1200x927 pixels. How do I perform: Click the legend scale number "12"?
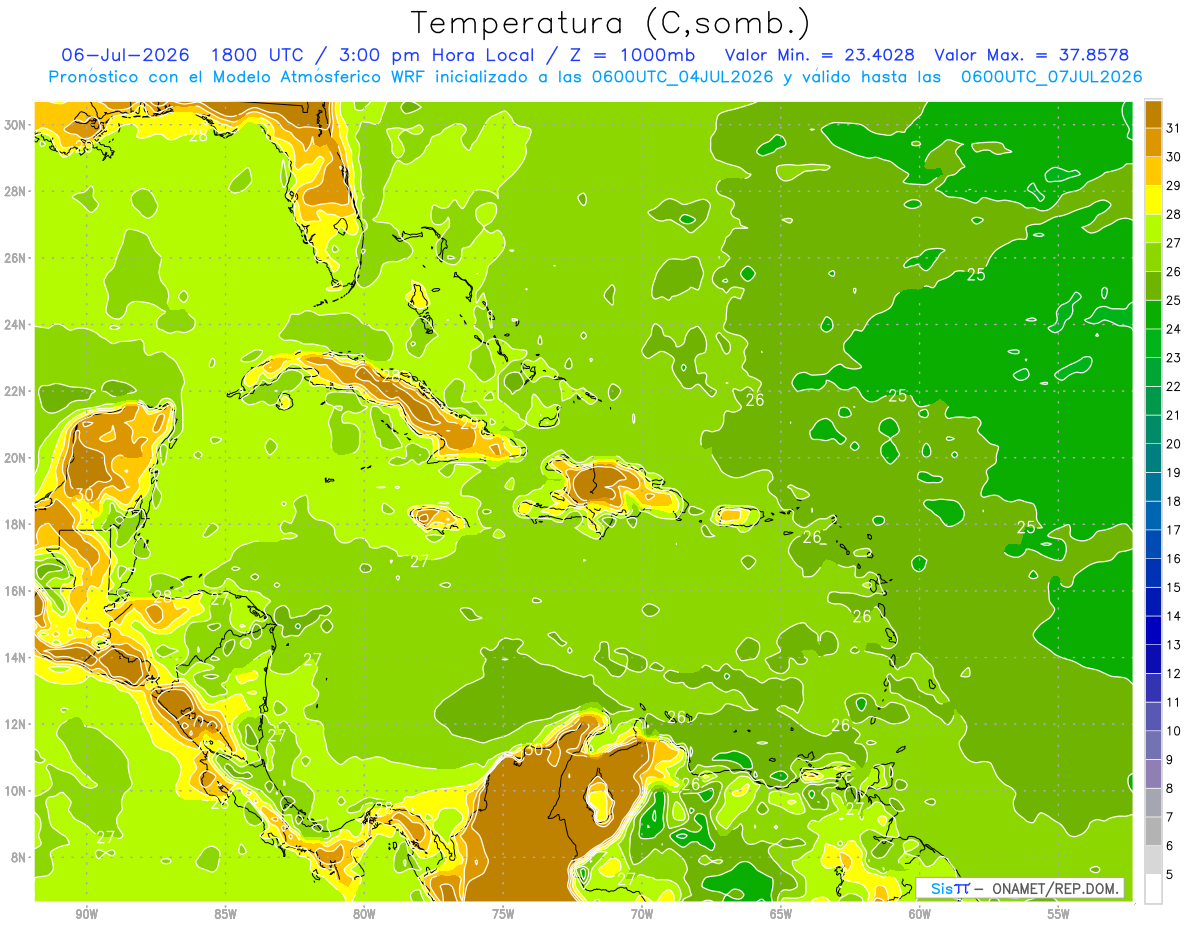(1173, 674)
